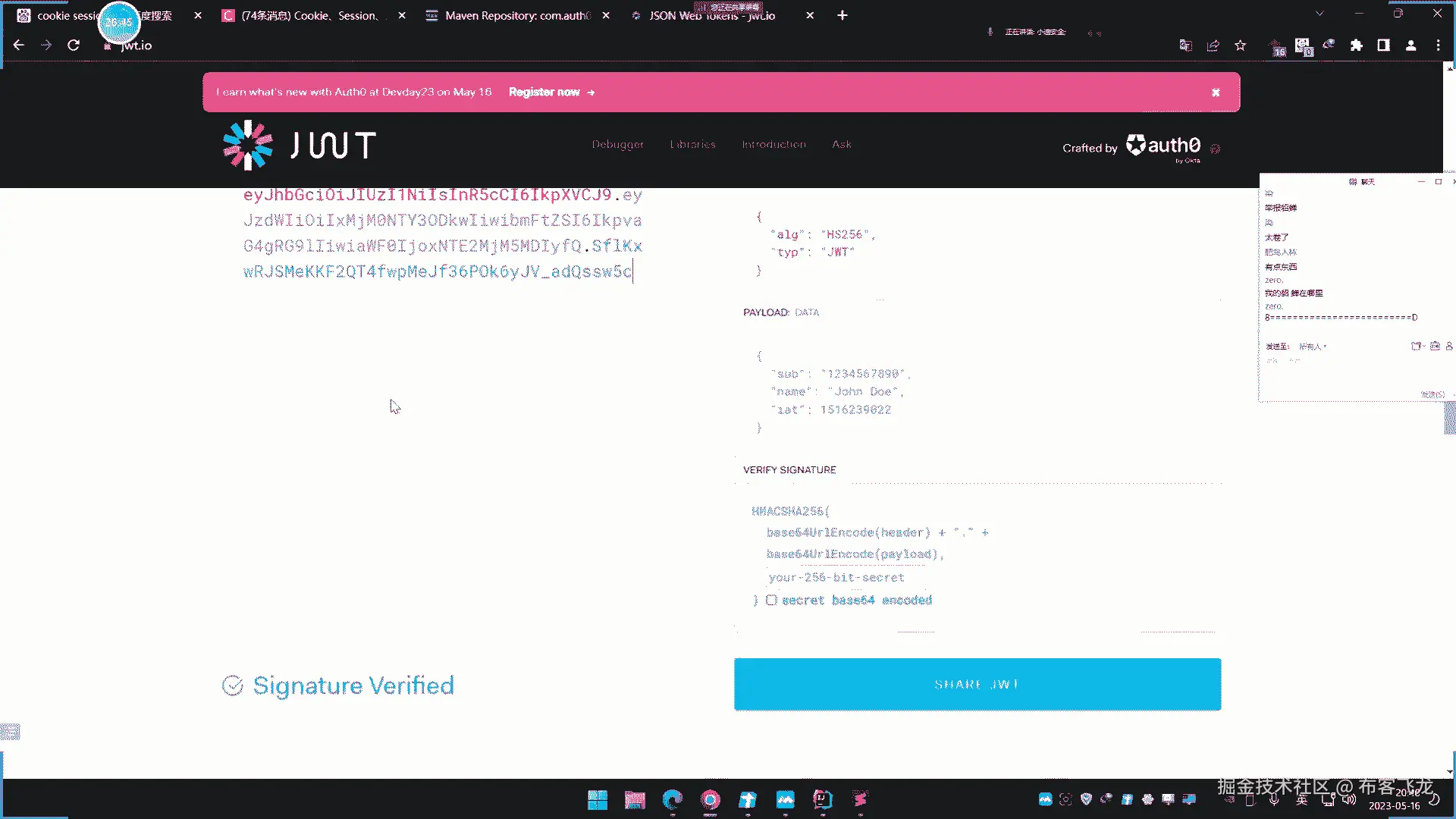Open the Chrome three-dot menu
The width and height of the screenshot is (1456, 819).
1438,45
